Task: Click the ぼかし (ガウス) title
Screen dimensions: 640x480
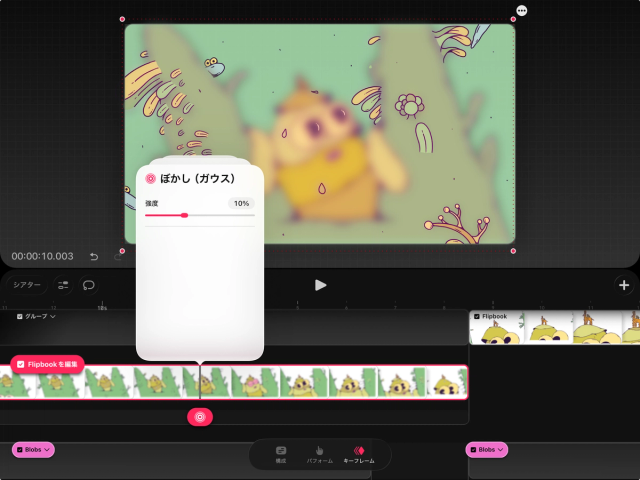Action: [198, 178]
